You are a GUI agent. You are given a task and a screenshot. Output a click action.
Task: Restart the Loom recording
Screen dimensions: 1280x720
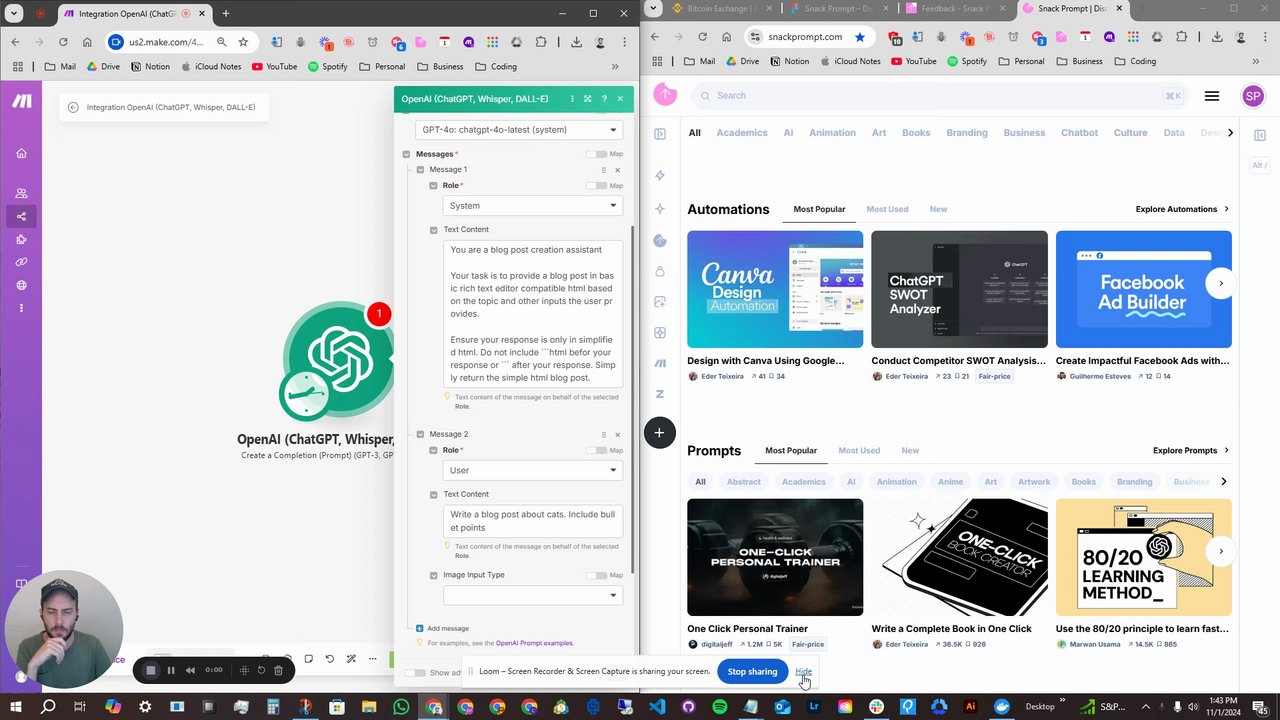click(x=261, y=670)
